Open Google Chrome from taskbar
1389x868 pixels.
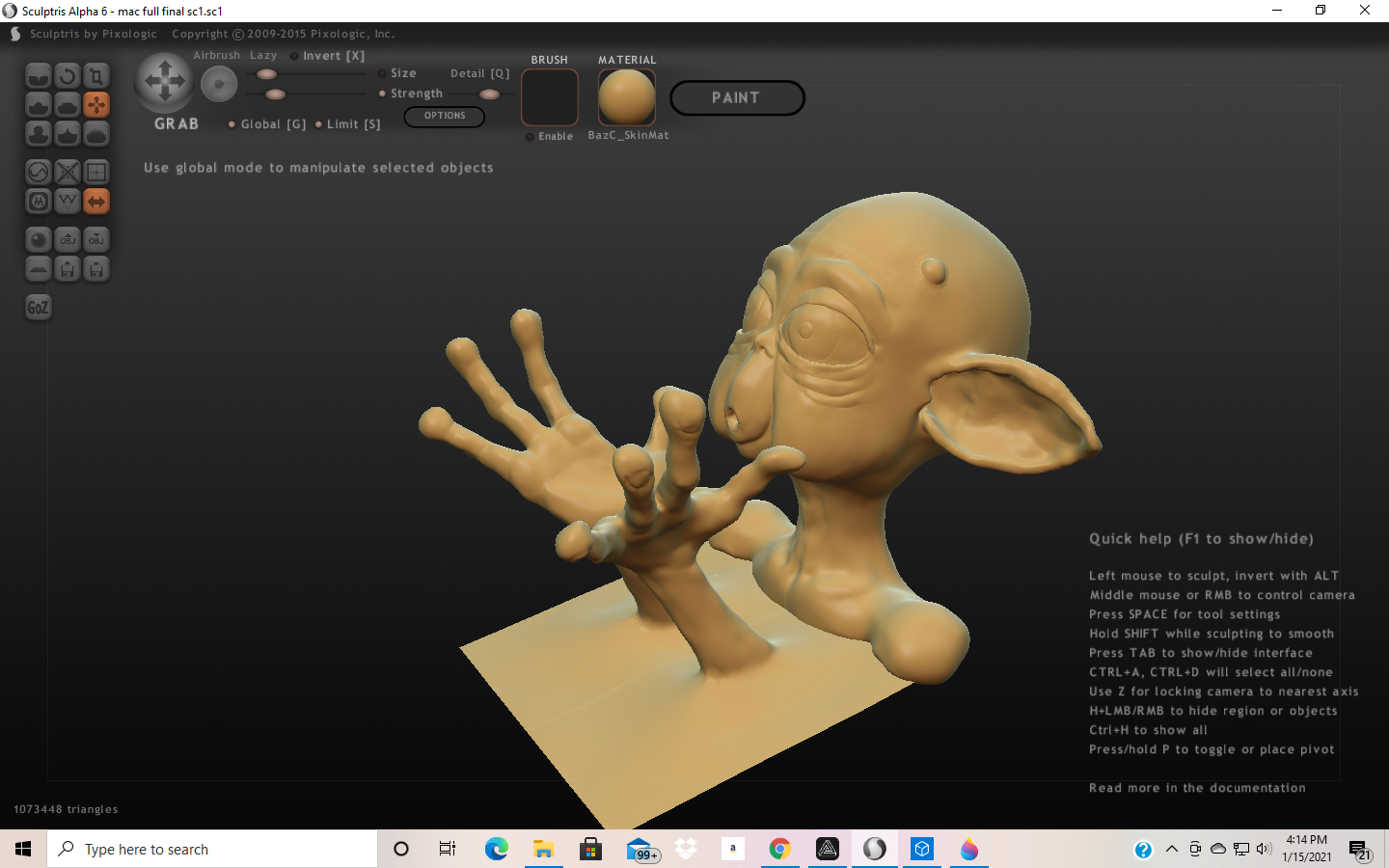point(779,849)
